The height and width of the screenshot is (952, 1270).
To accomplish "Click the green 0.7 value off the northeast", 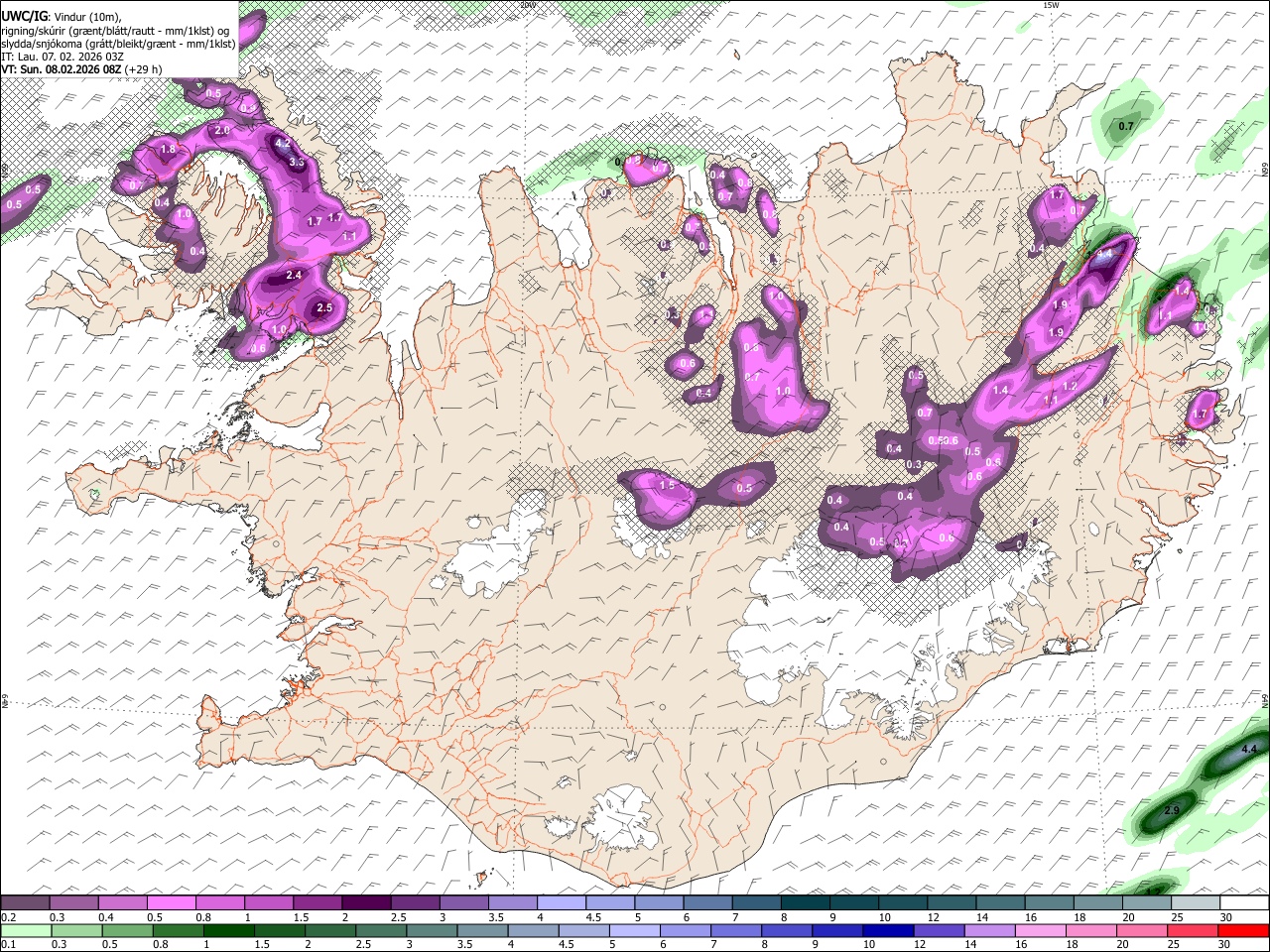I will coord(1126,127).
